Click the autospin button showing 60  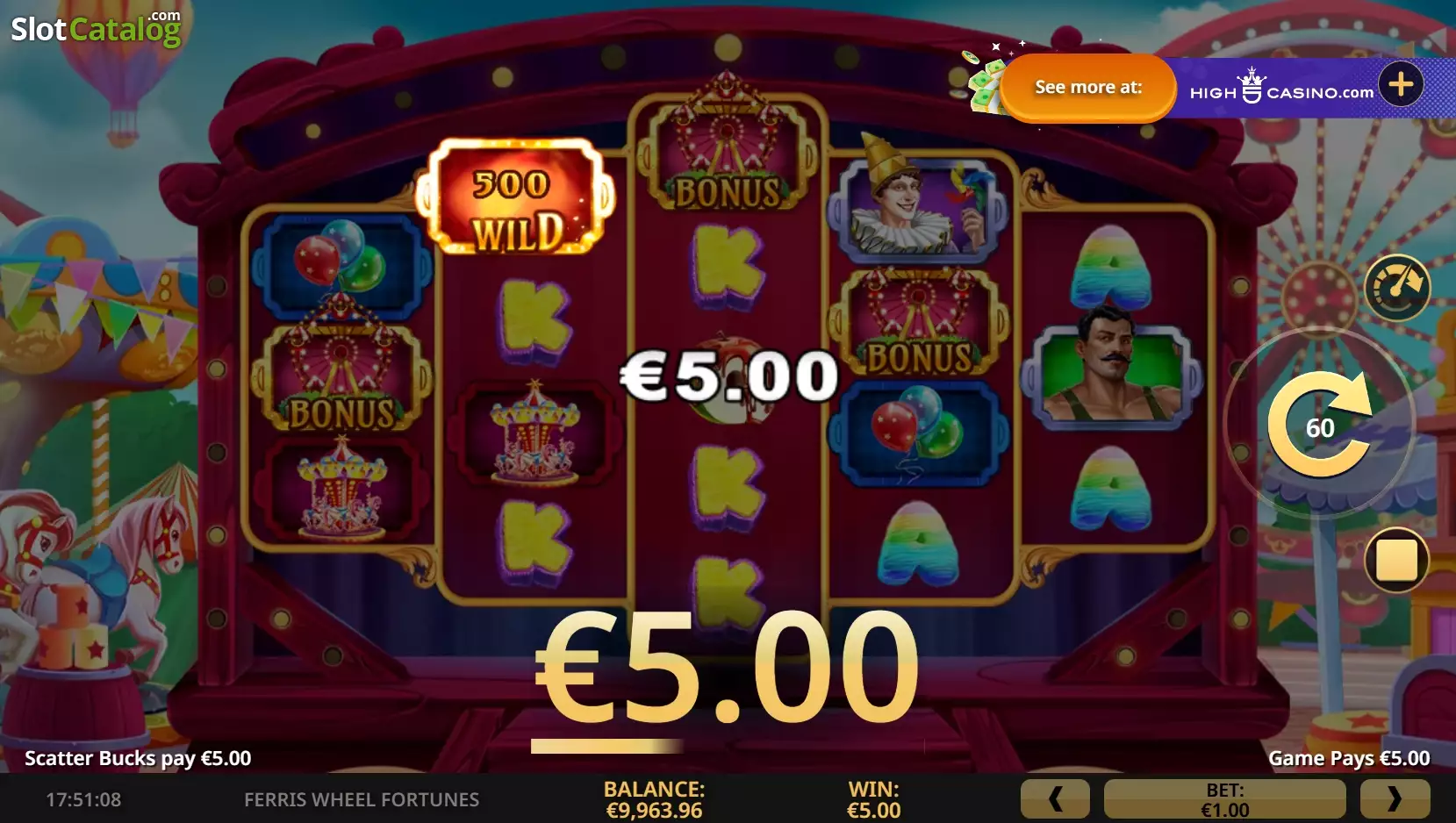1320,425
